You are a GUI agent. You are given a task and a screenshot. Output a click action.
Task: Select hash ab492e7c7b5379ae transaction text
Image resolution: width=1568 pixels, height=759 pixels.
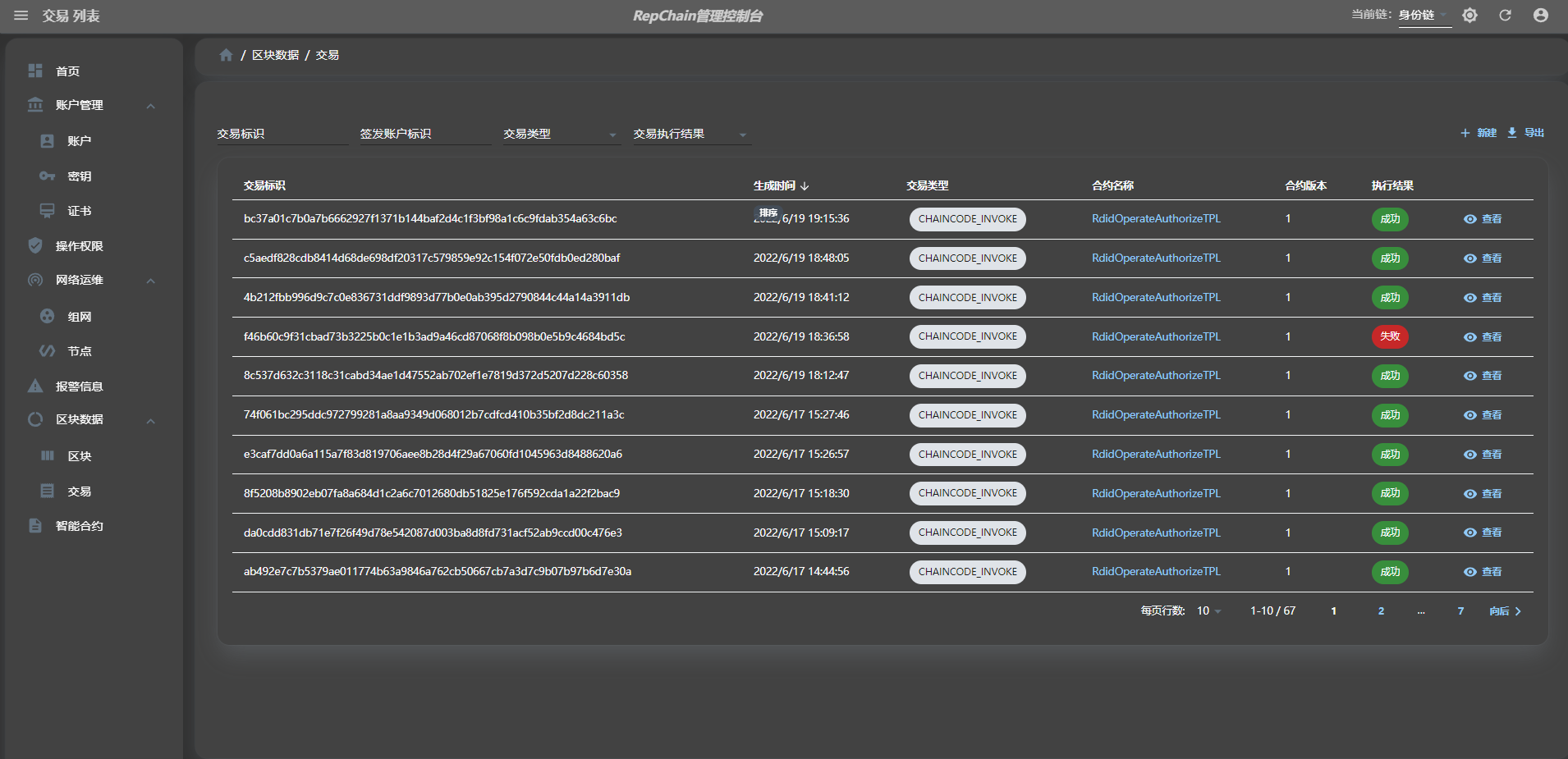[x=438, y=572]
